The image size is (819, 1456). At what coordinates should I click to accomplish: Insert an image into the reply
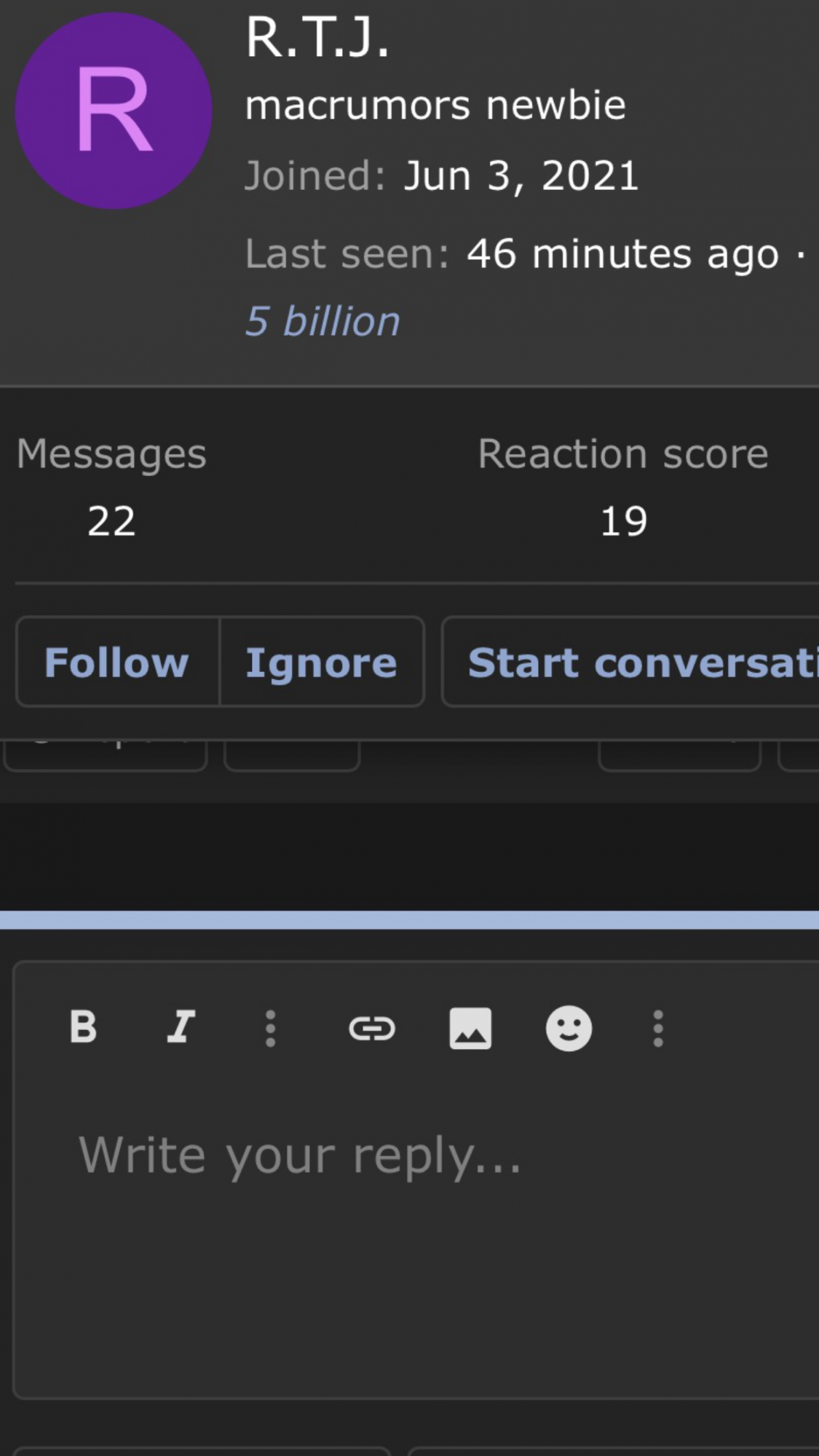coord(470,1028)
